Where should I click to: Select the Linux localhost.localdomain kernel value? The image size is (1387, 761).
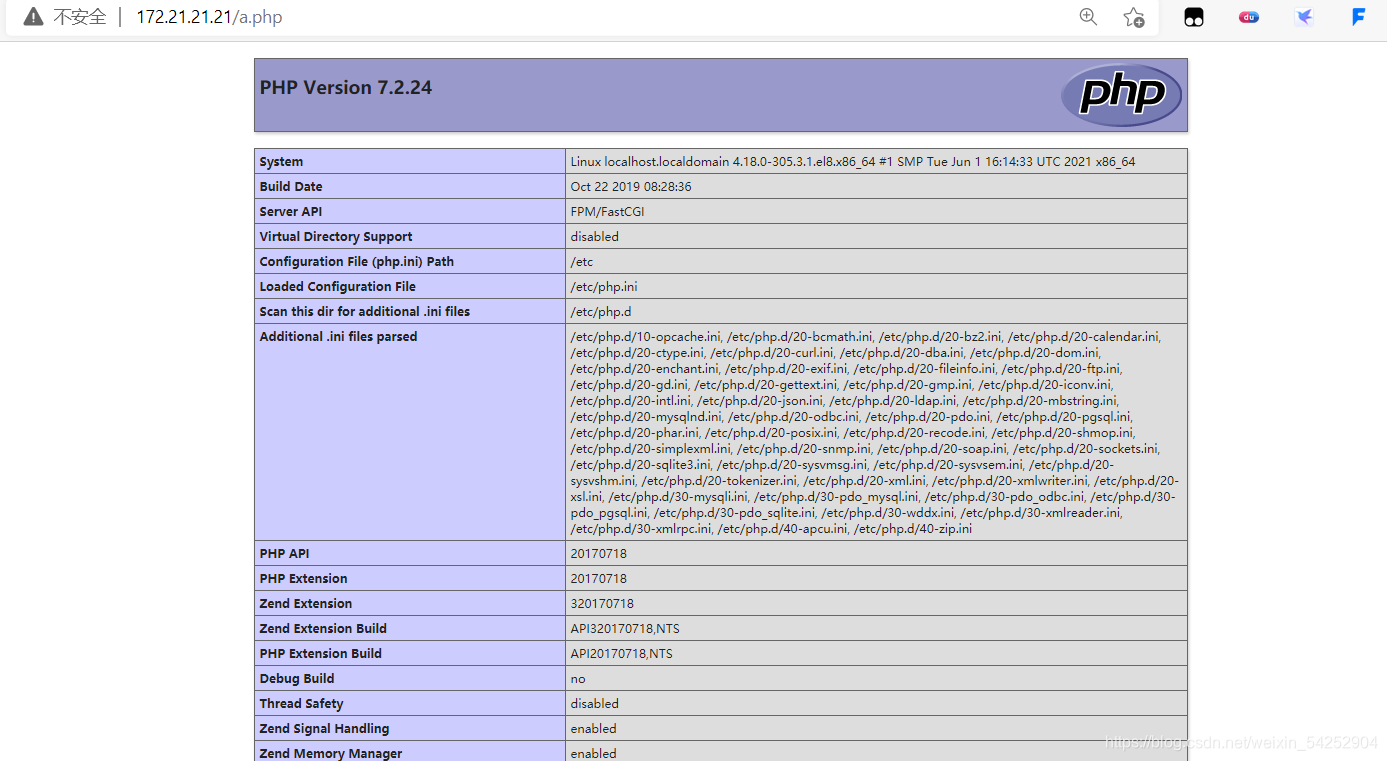coord(853,162)
